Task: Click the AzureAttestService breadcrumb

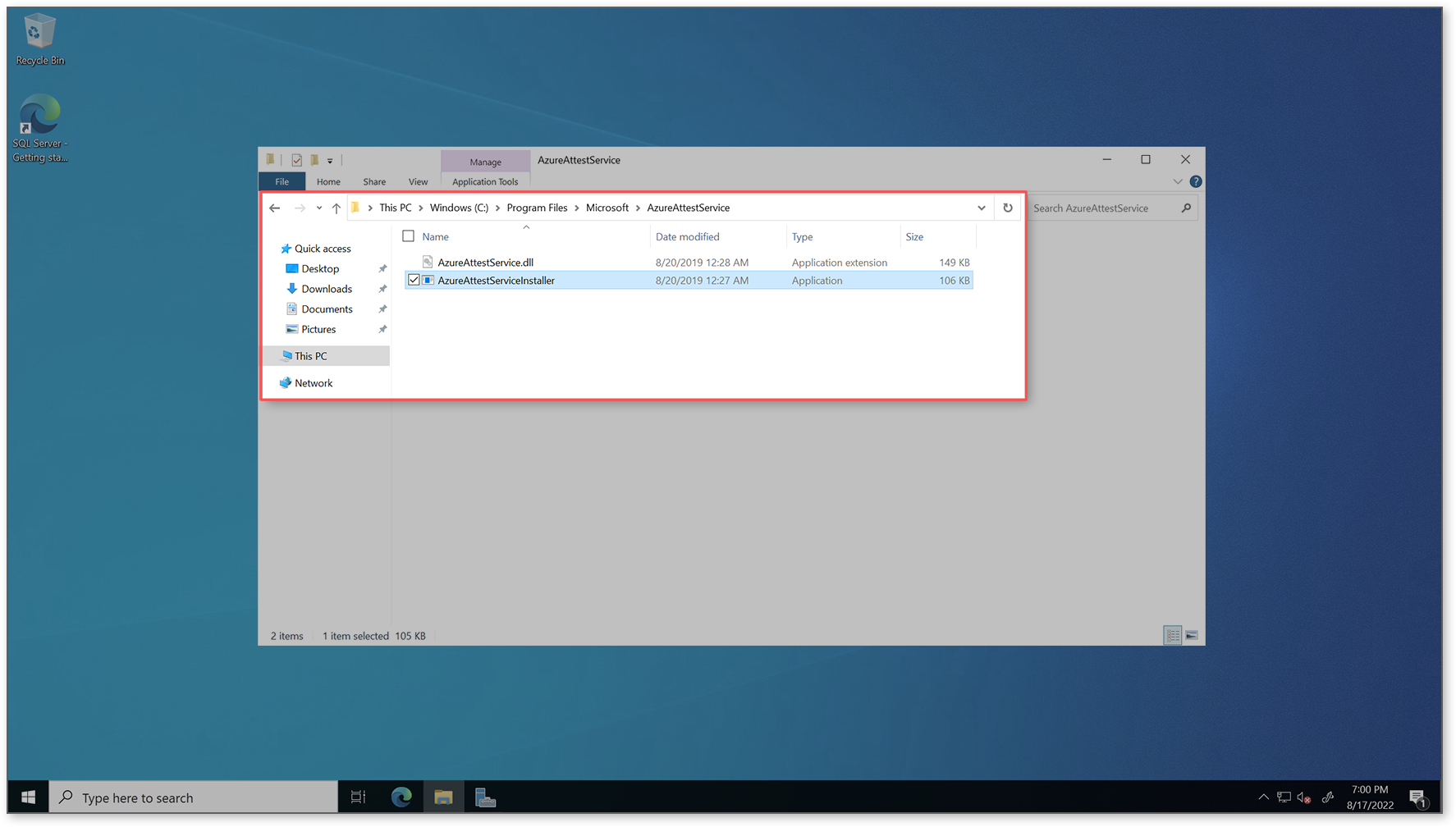Action: pyautogui.click(x=688, y=208)
